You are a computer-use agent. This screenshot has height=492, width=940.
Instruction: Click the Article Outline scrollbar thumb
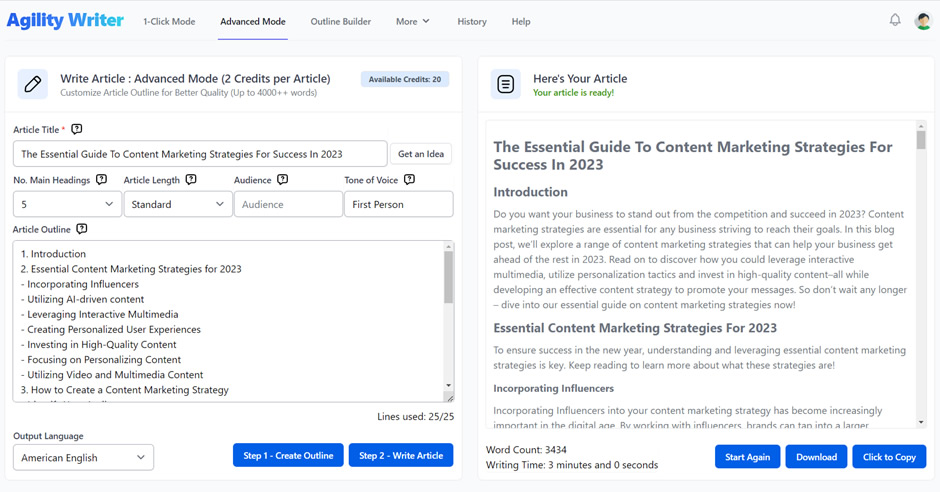click(448, 277)
